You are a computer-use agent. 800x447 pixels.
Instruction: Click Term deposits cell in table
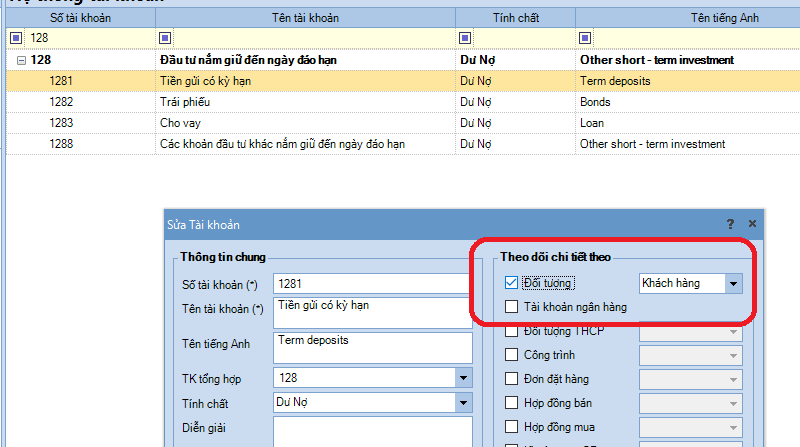pos(688,81)
